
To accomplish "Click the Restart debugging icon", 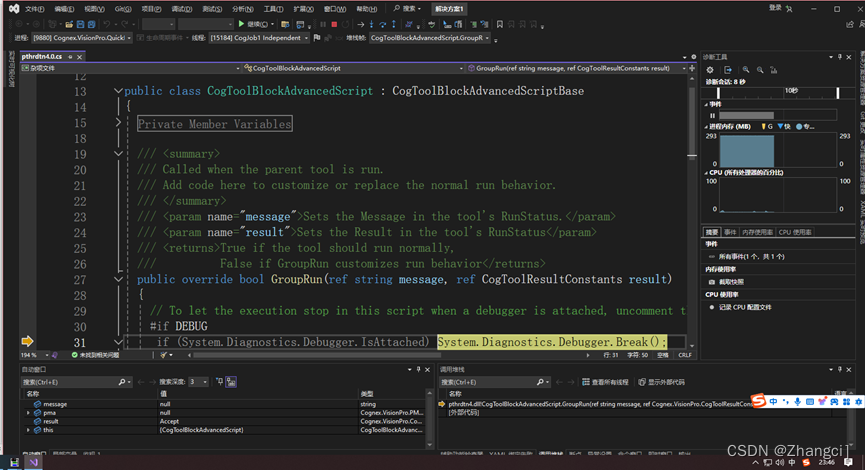I will (x=345, y=24).
